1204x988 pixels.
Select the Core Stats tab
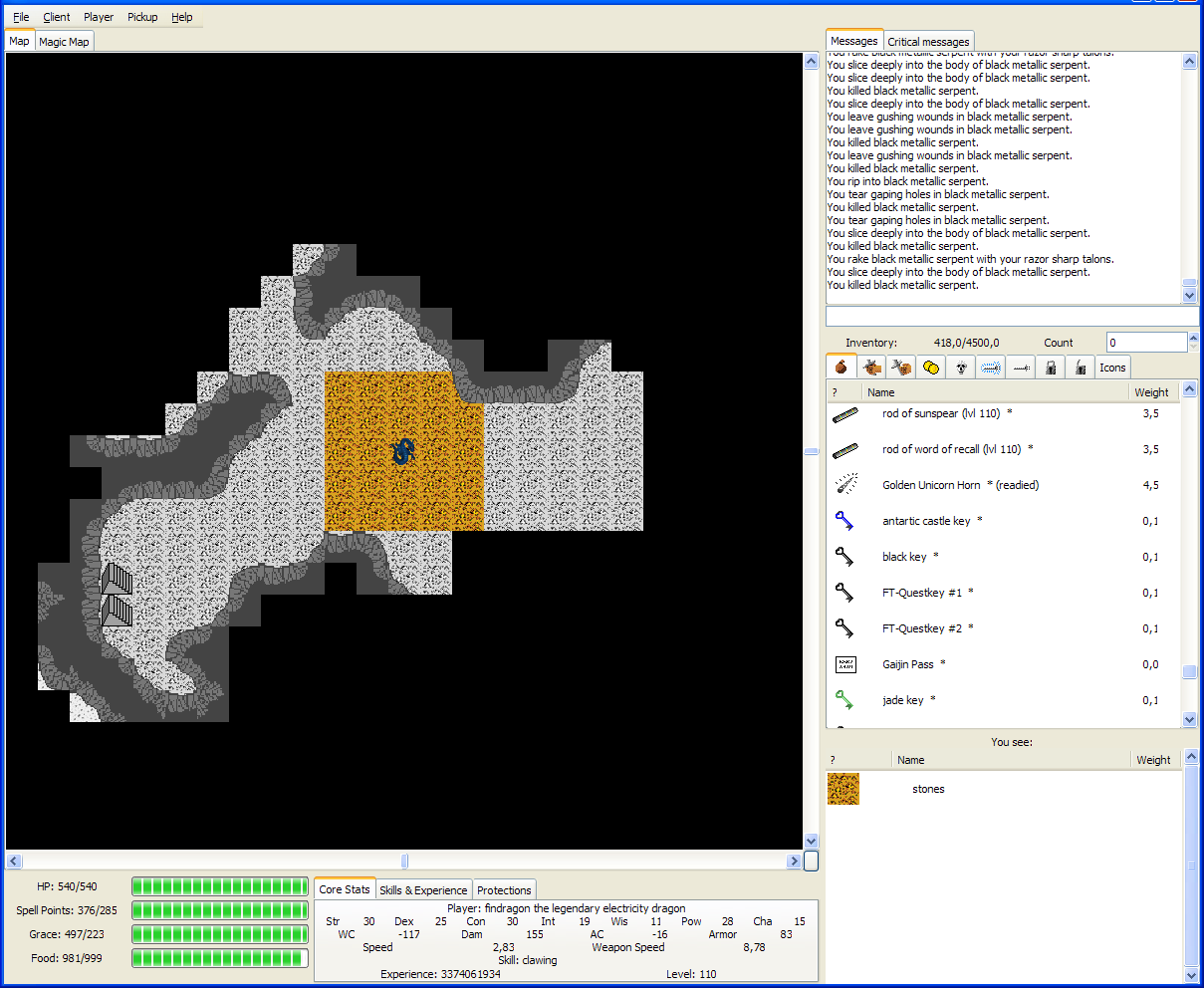(x=345, y=889)
